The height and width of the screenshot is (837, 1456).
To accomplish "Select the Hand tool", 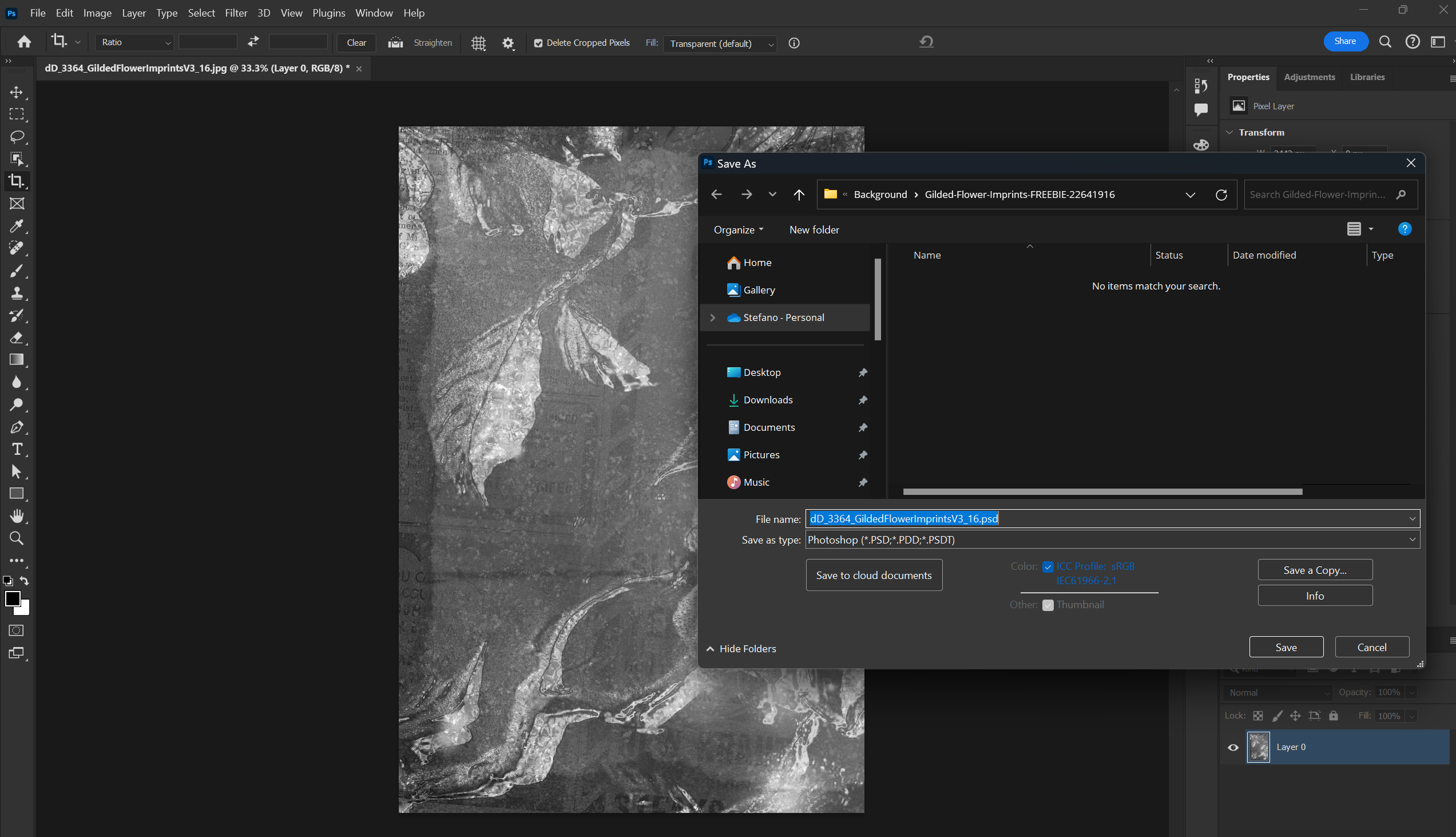I will click(x=17, y=515).
